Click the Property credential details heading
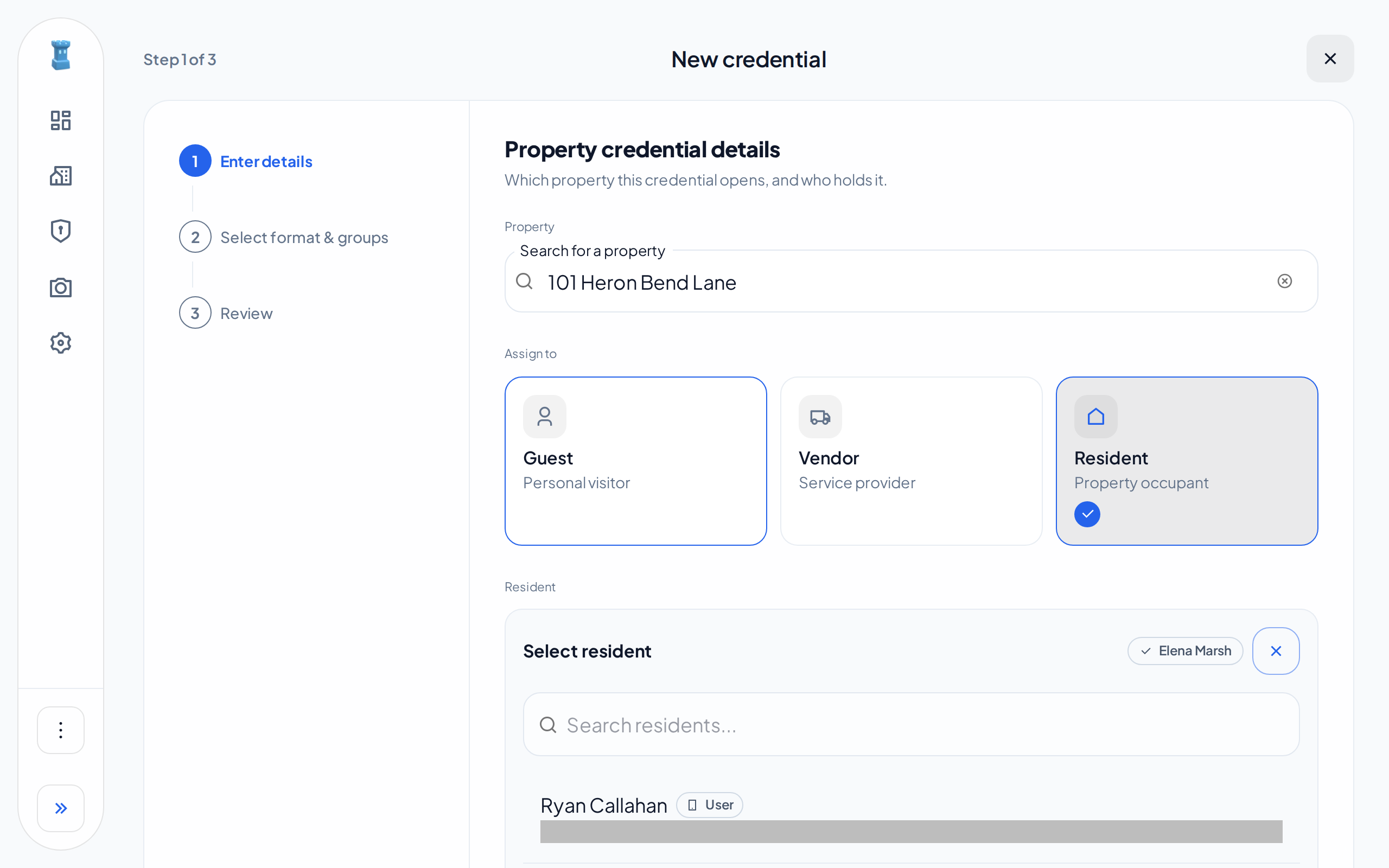This screenshot has height=868, width=1389. click(x=642, y=149)
